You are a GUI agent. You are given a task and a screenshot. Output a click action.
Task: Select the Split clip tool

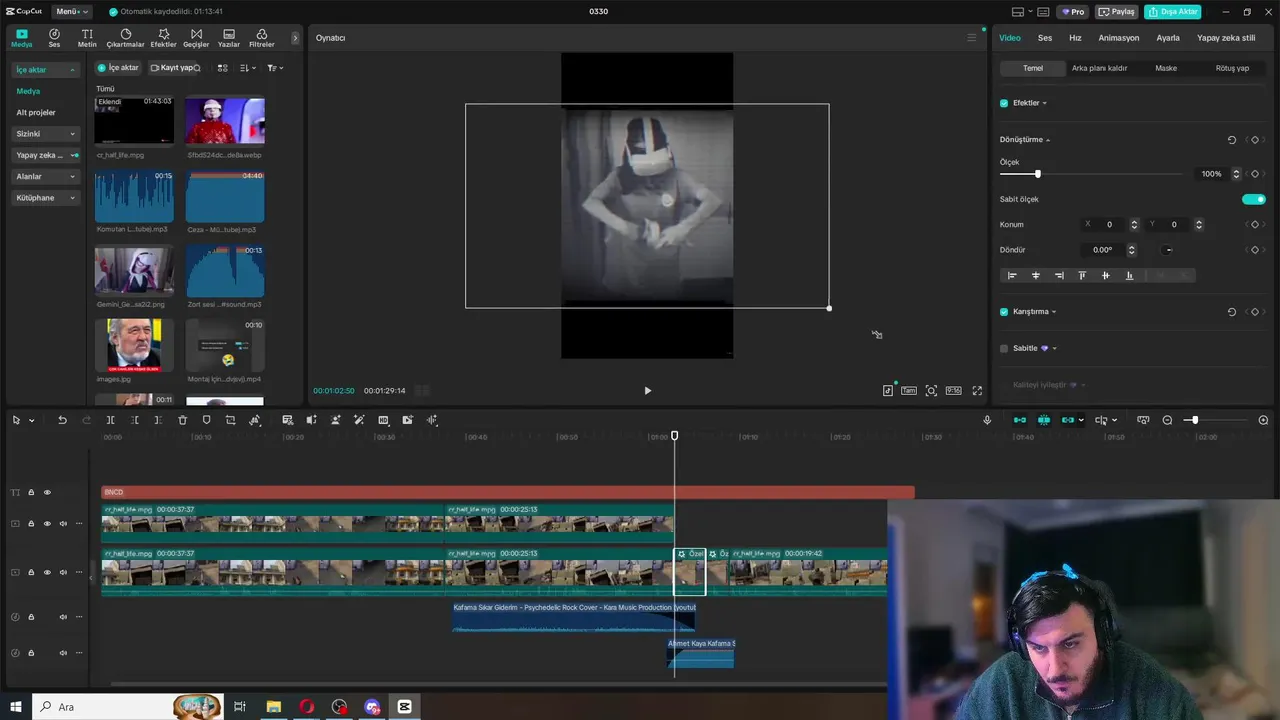(x=110, y=420)
